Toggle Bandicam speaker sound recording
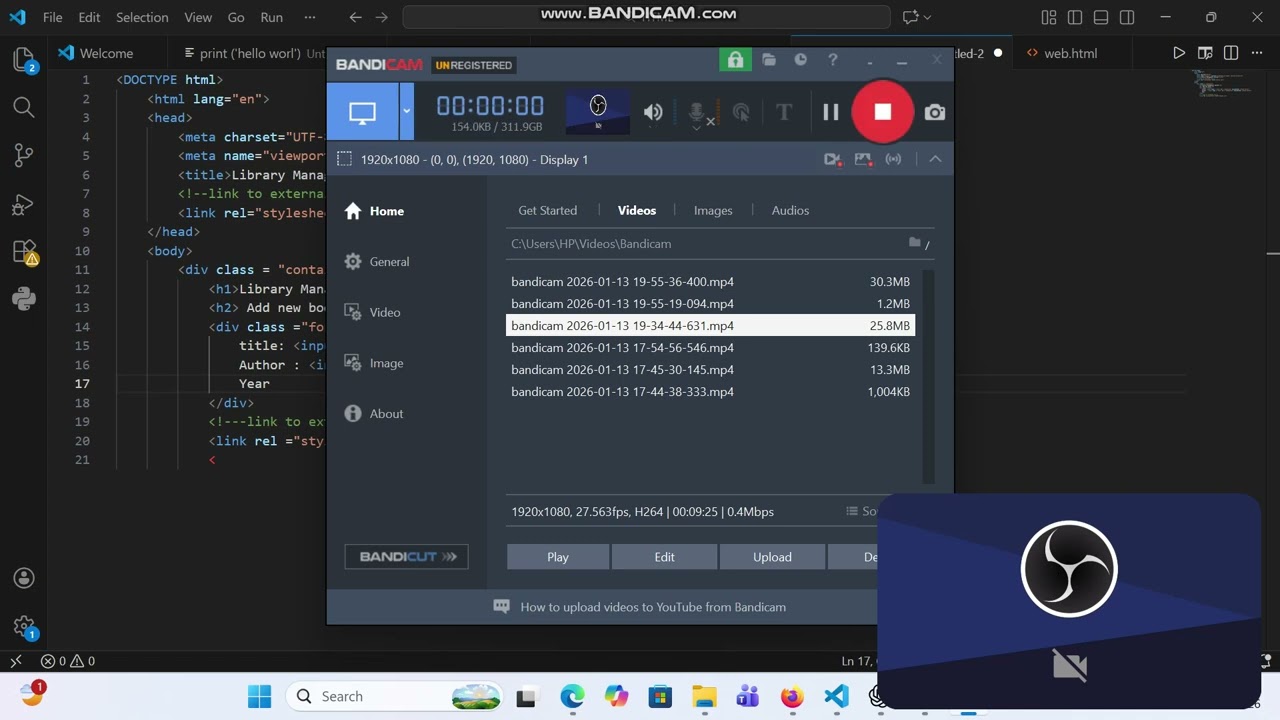Image resolution: width=1280 pixels, height=720 pixels. point(653,112)
